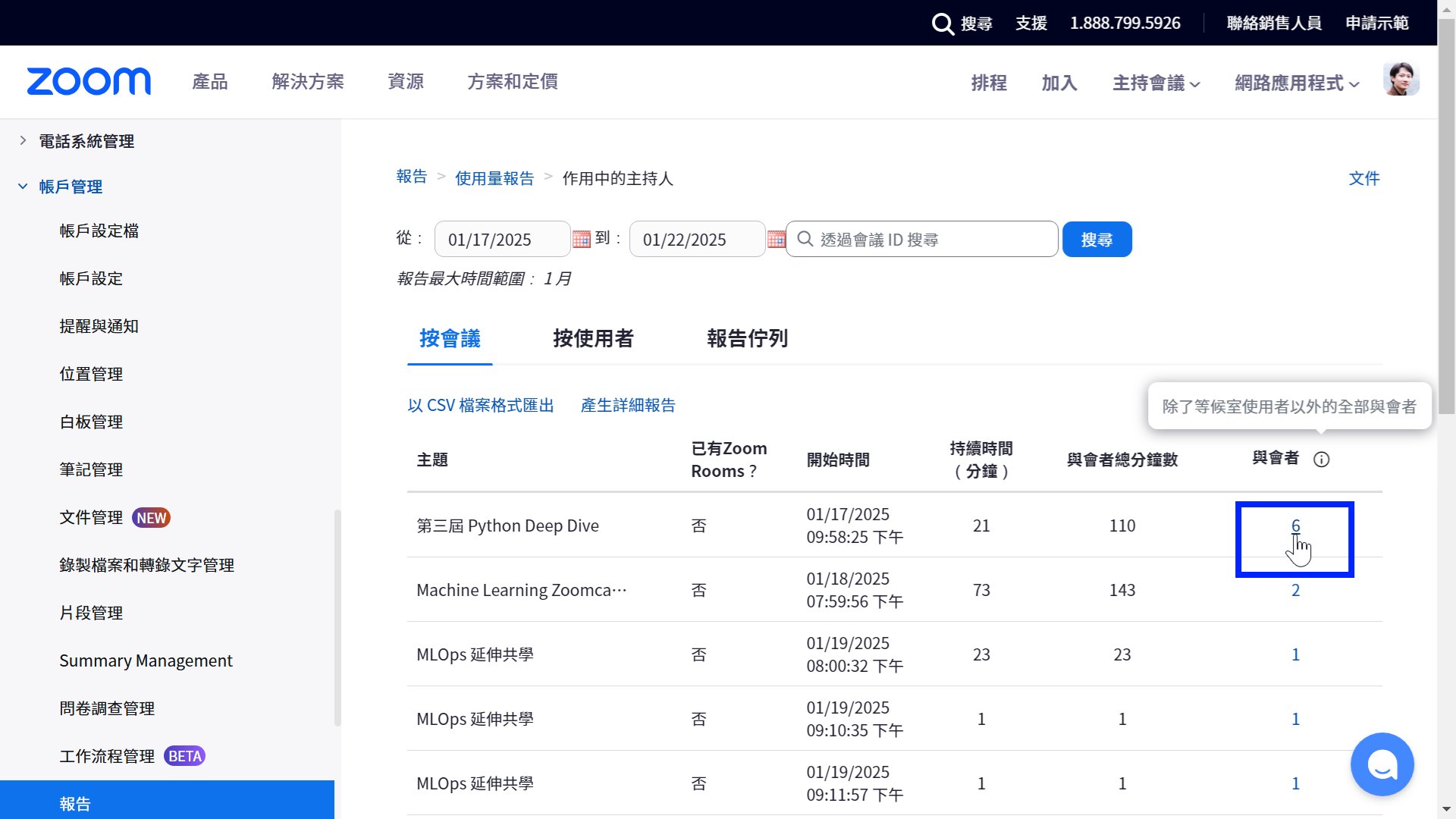Click the scroll down arrow of page scrollbar
Image resolution: width=1456 pixels, height=819 pixels.
coord(1447,810)
